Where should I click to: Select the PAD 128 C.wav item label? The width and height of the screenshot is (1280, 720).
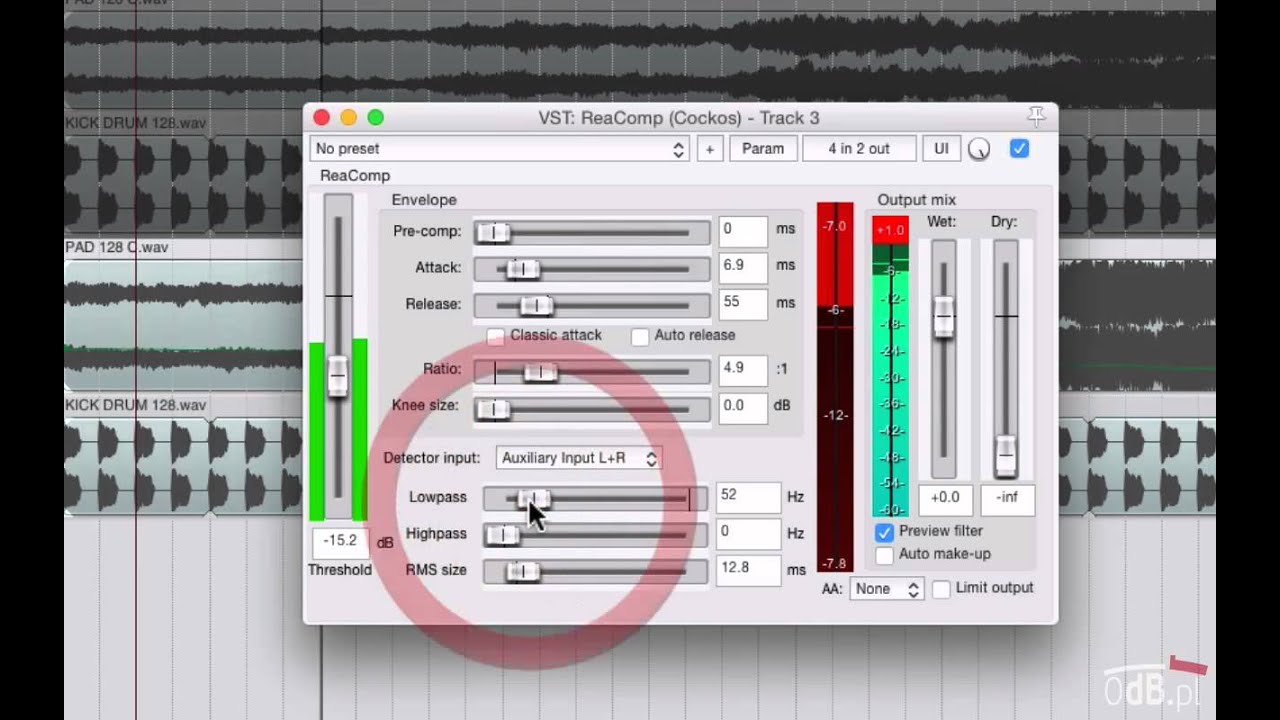click(117, 247)
